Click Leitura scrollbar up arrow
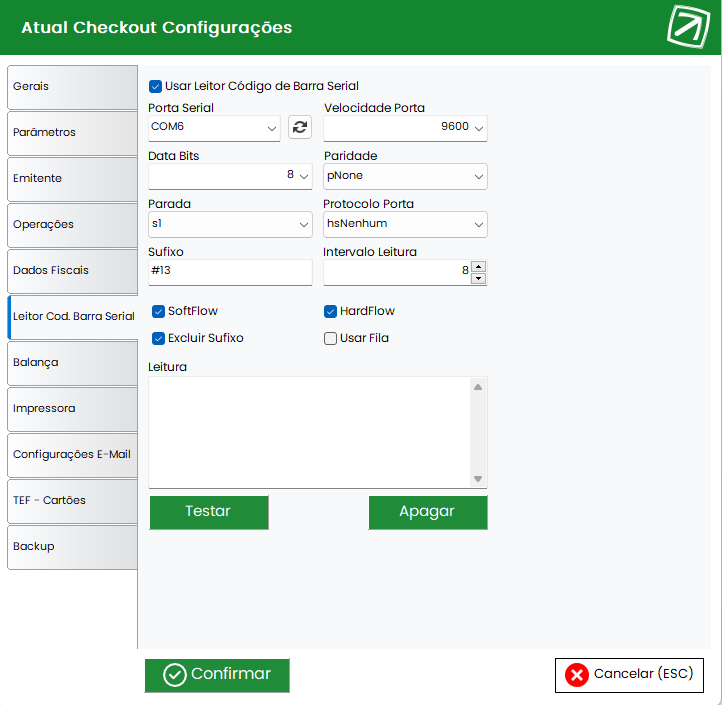722x705 pixels. [478, 387]
